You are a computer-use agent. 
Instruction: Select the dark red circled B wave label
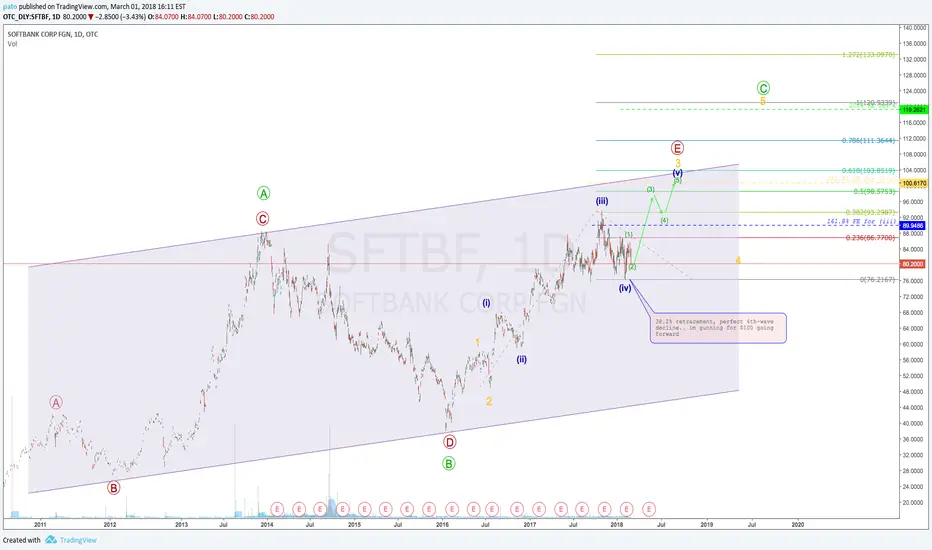[113, 488]
